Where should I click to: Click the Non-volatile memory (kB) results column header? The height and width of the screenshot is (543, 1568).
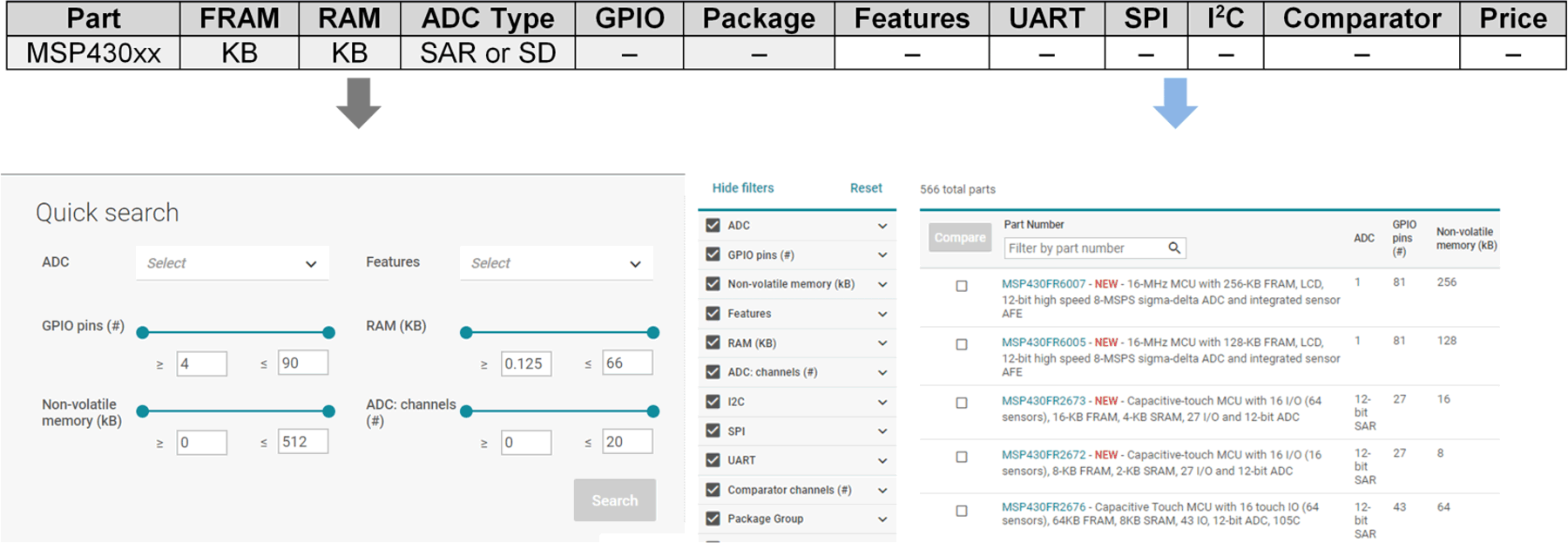(x=1467, y=239)
